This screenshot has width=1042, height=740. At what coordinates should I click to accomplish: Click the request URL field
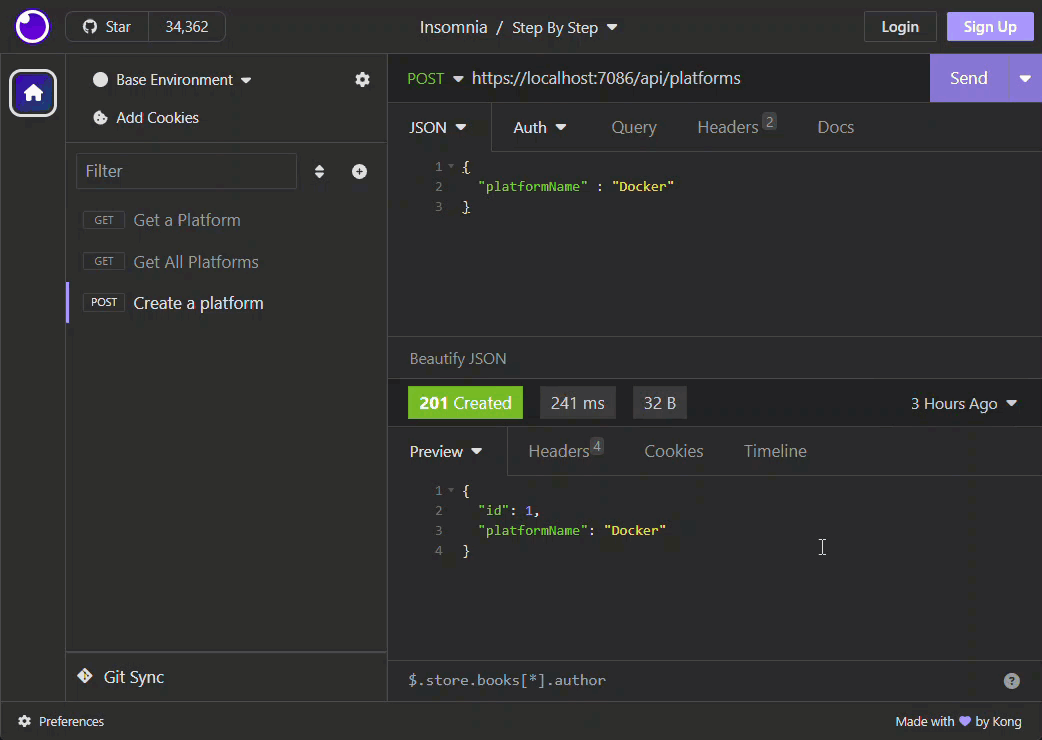pos(698,78)
